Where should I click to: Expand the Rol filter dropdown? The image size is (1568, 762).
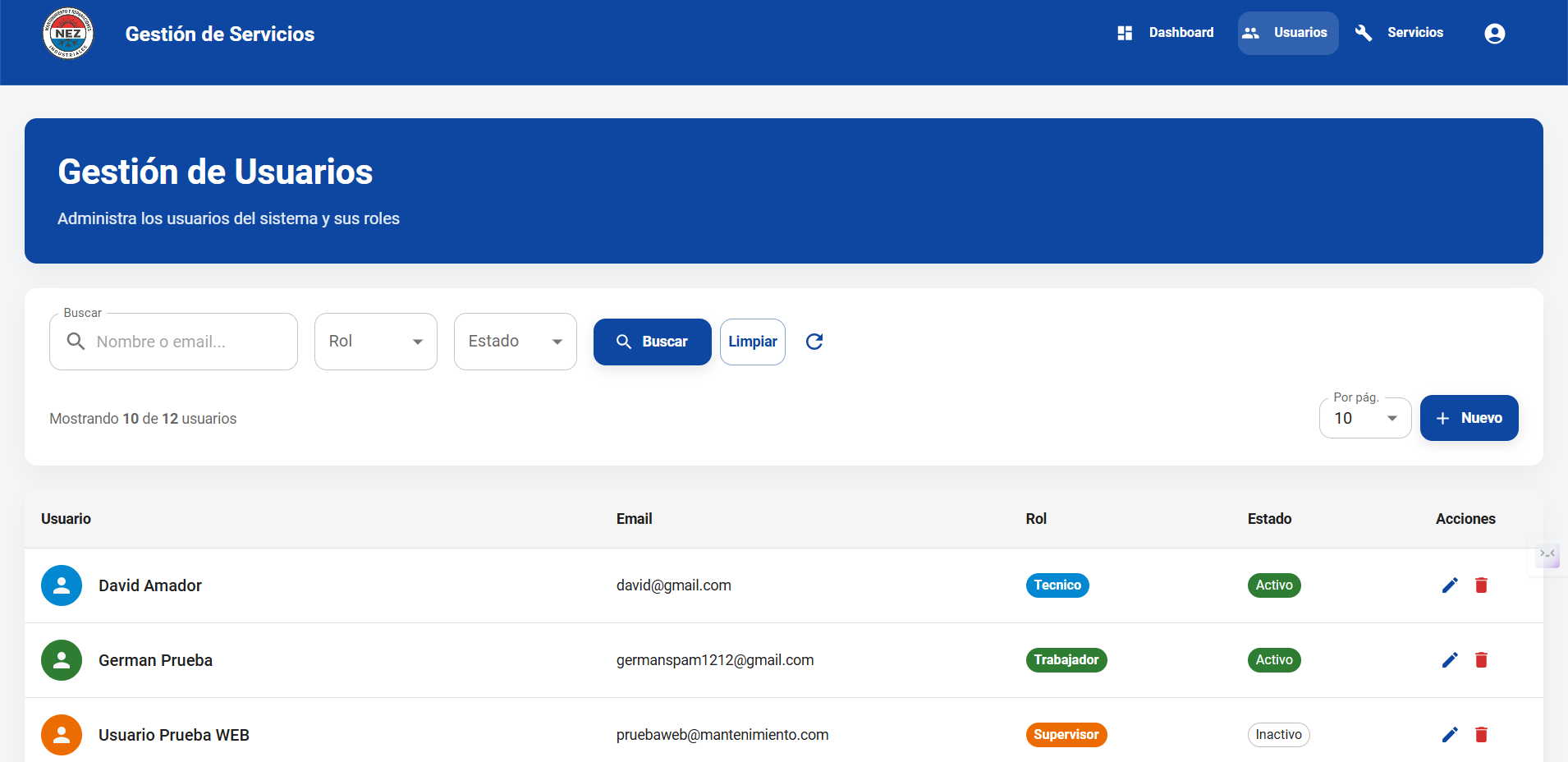pos(376,342)
